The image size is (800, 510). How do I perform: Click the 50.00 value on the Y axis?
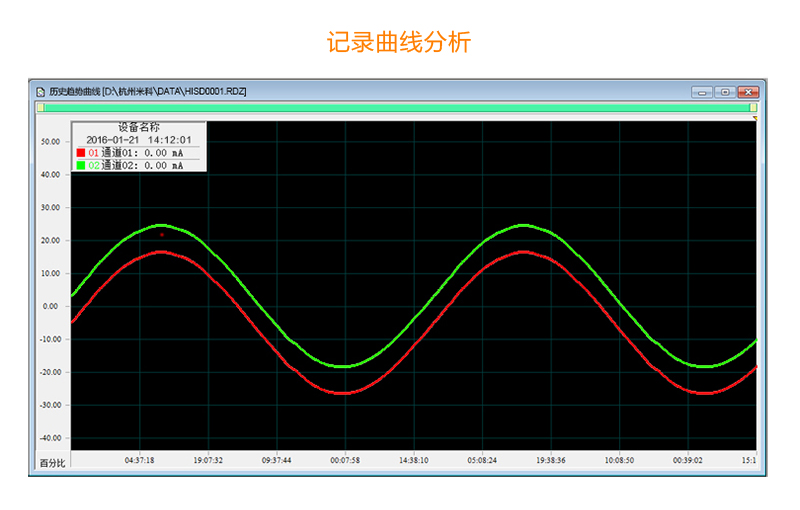(50, 142)
